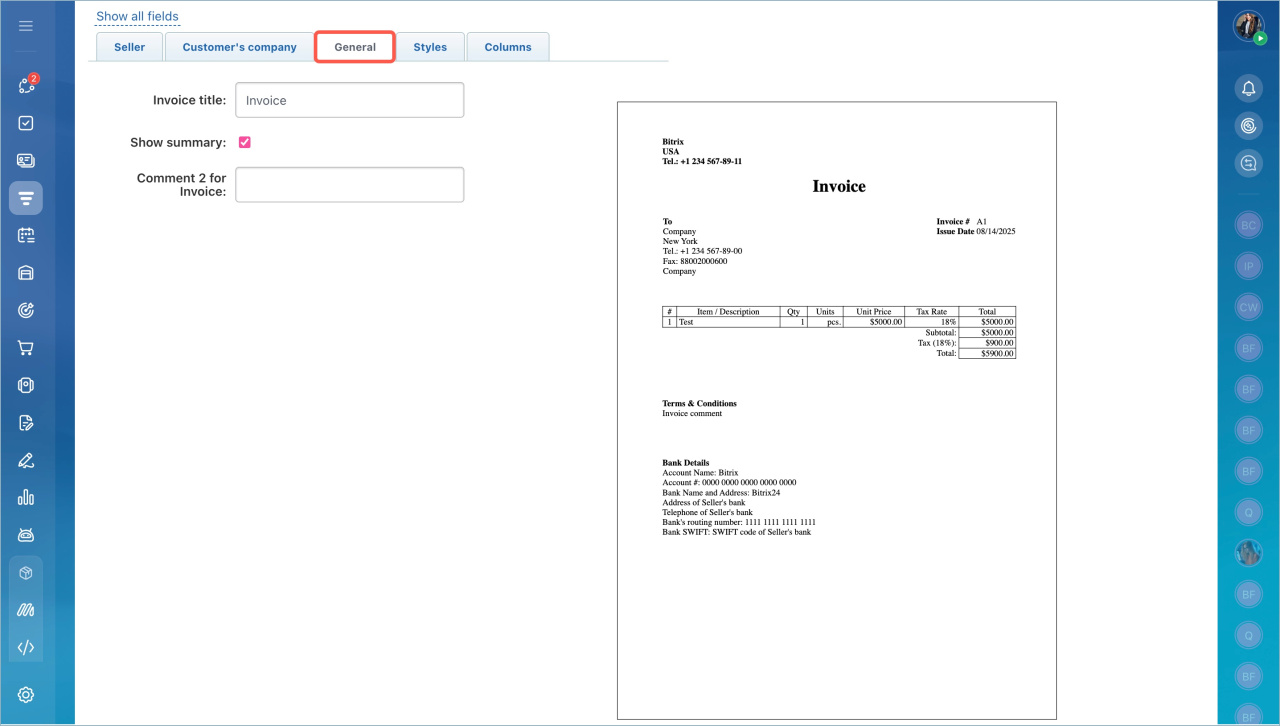Open the shopping cart icon in sidebar
The height and width of the screenshot is (726, 1280).
[x=26, y=348]
